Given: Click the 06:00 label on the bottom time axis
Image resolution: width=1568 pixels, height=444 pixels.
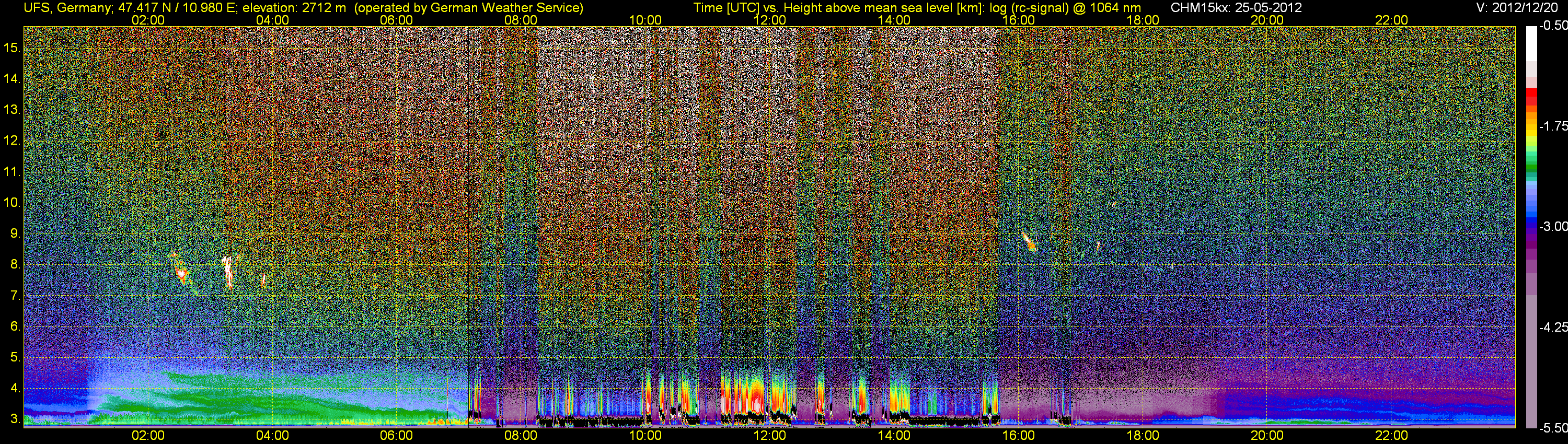Looking at the screenshot, I should [x=396, y=436].
